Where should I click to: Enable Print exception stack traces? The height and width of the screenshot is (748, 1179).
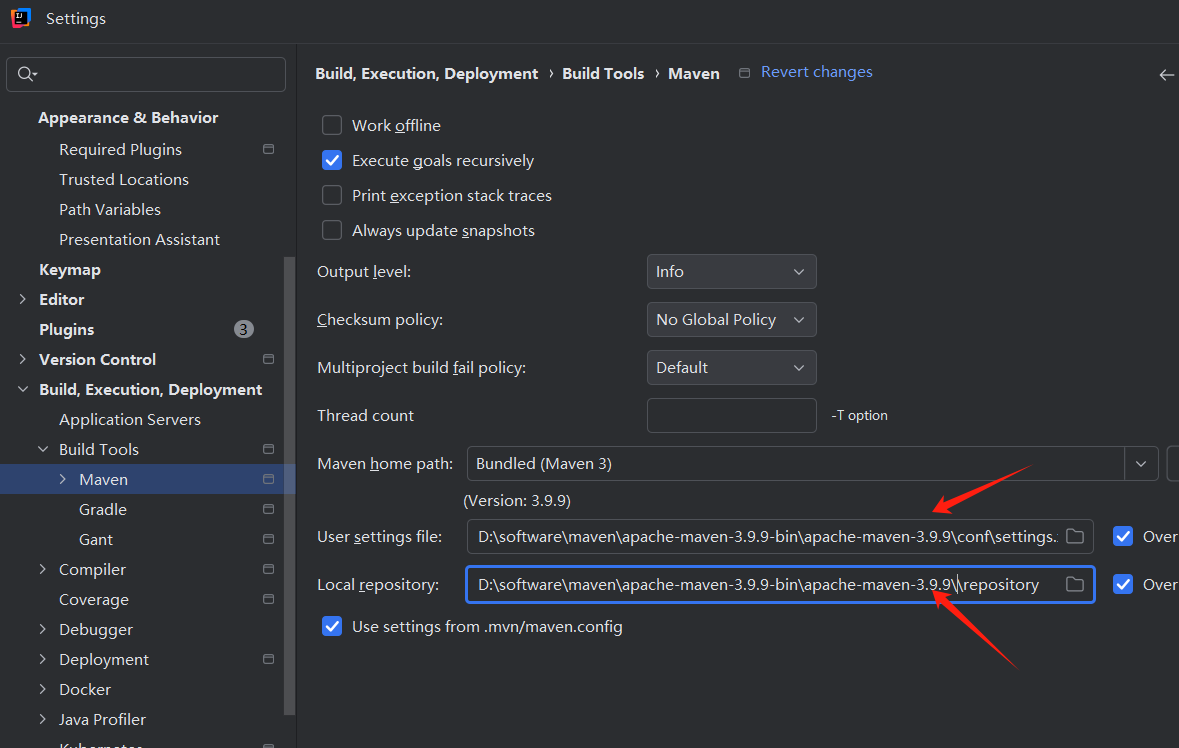pos(332,195)
